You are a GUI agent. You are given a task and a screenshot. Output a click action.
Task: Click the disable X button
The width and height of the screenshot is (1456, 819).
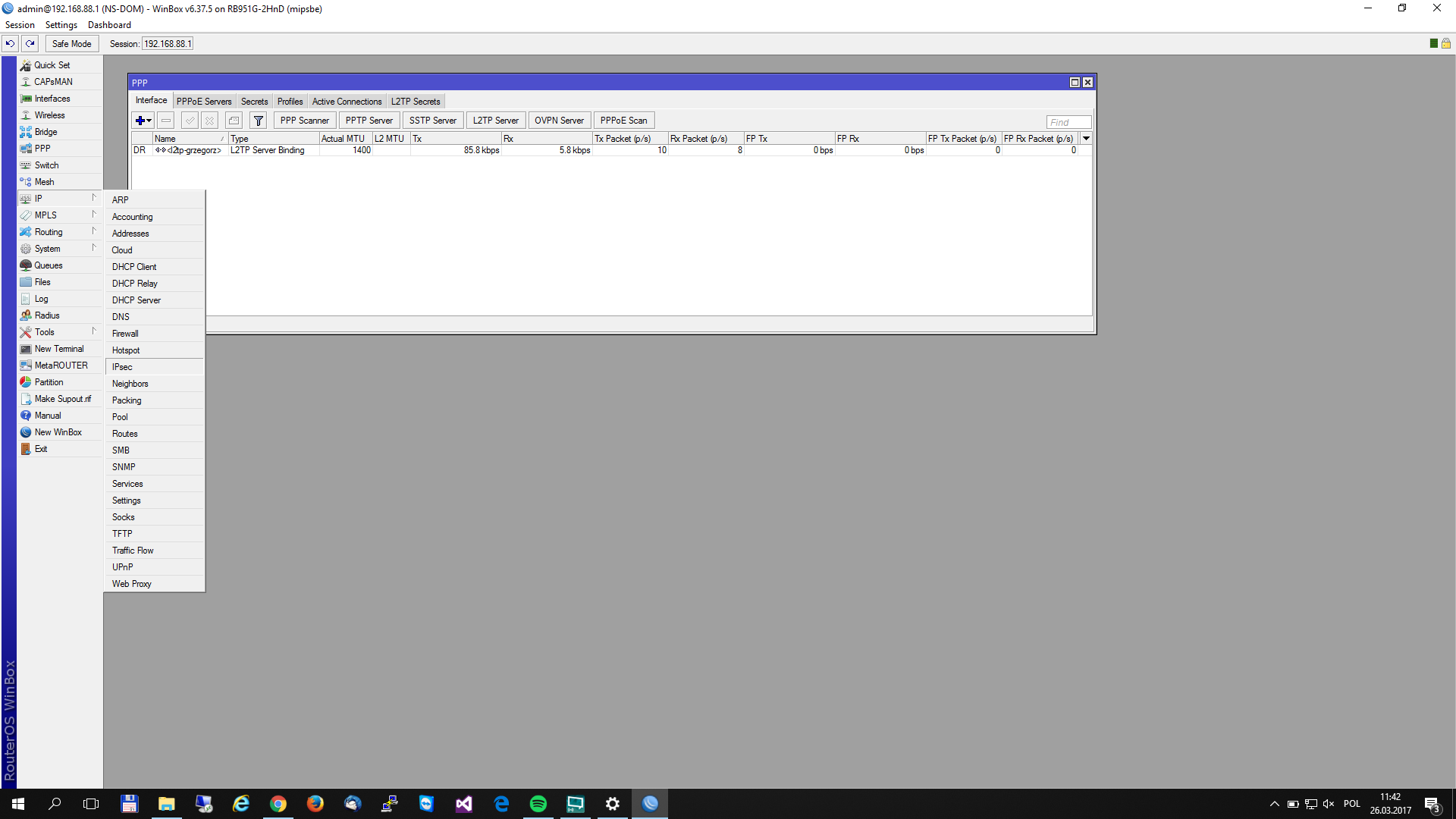209,121
